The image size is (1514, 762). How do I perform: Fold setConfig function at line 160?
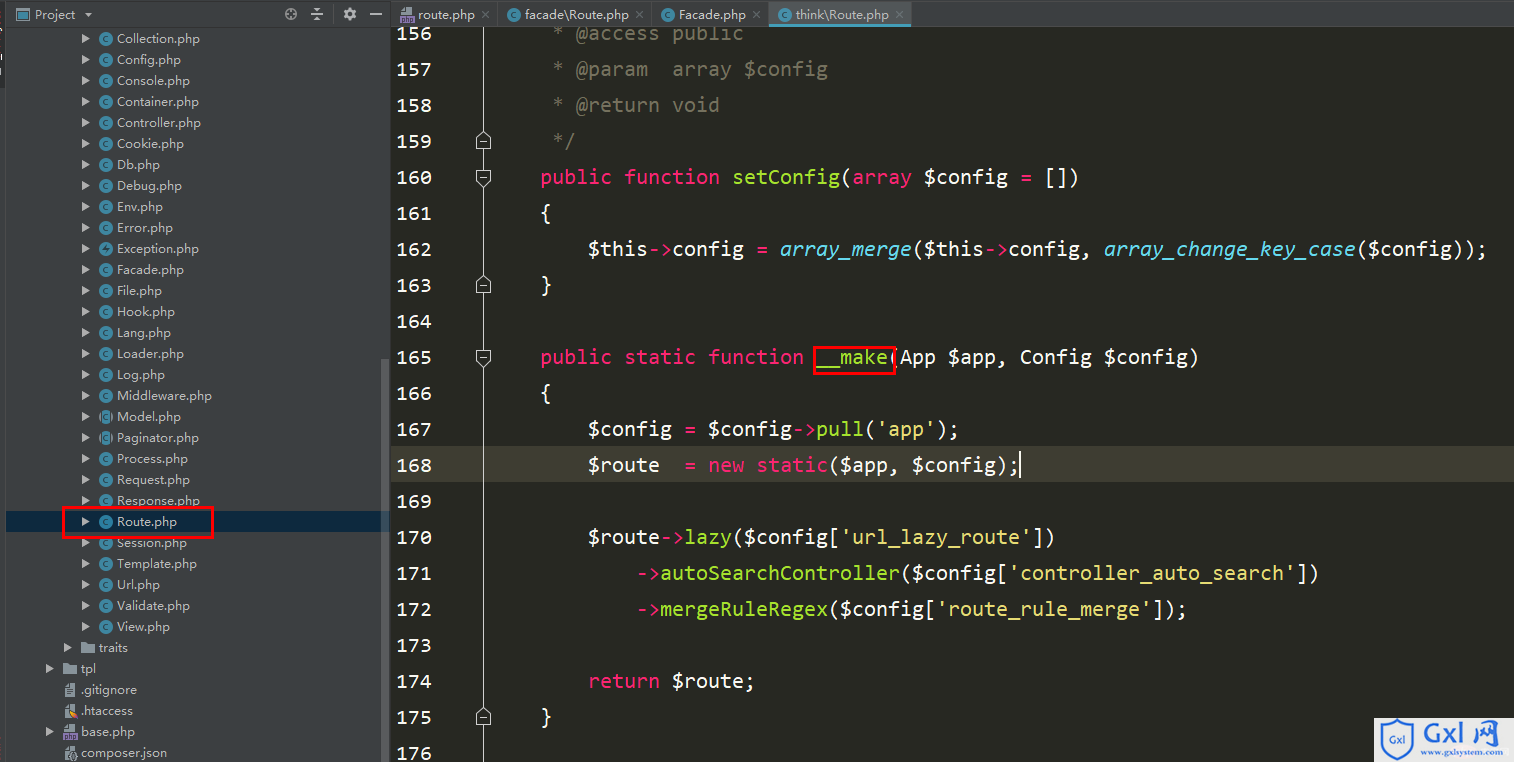click(x=484, y=177)
